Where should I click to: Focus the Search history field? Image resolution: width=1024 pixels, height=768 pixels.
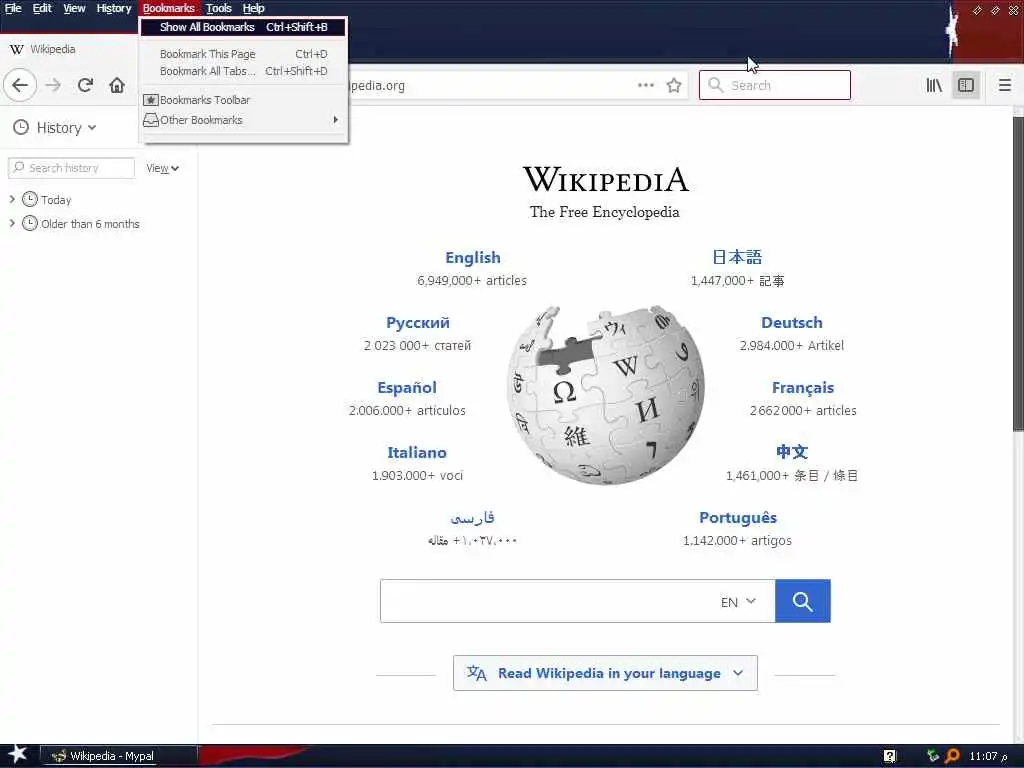72,168
